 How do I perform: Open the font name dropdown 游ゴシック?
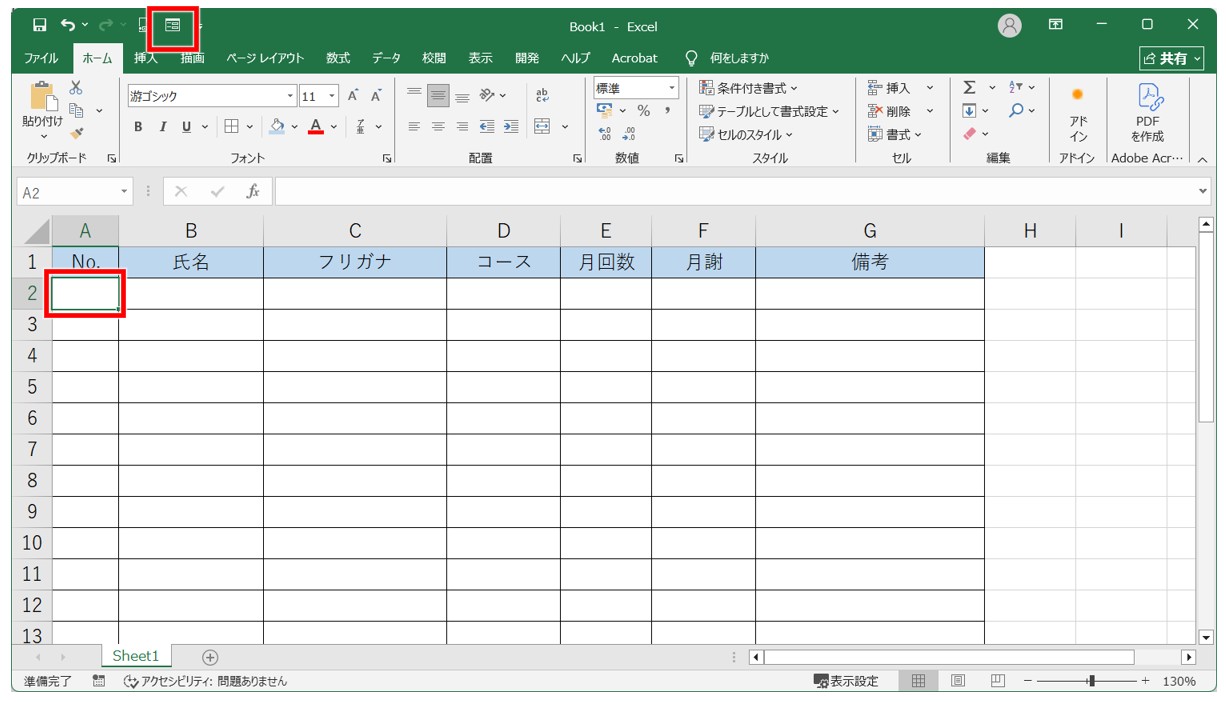(x=291, y=96)
